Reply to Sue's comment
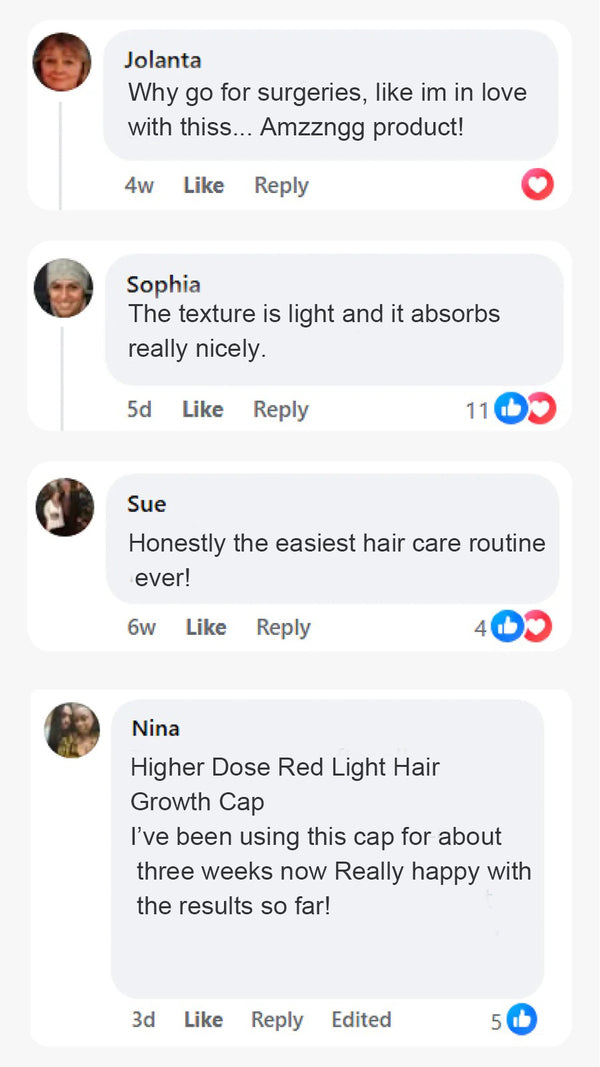600x1067 pixels. [284, 627]
